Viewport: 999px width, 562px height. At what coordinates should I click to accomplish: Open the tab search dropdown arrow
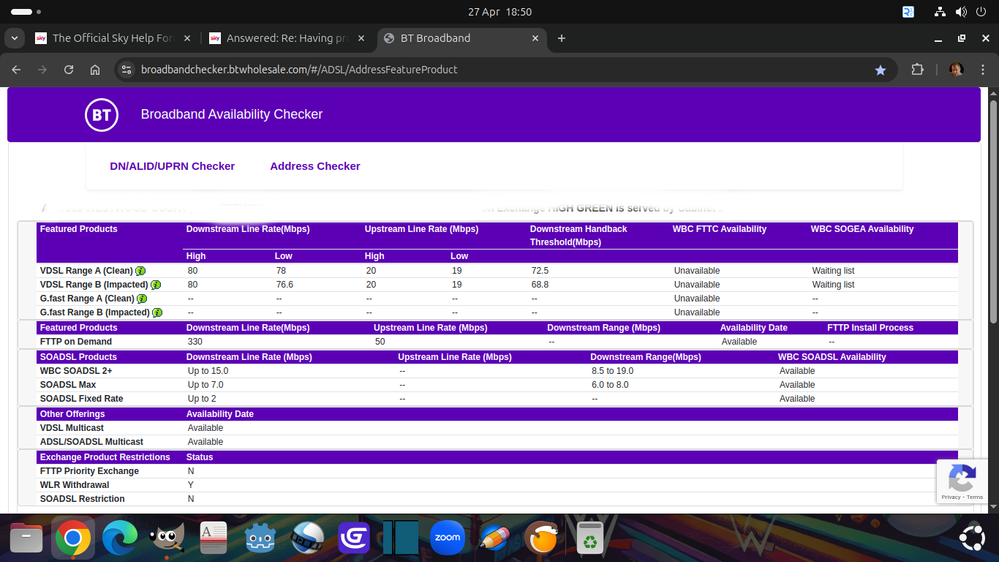14,38
